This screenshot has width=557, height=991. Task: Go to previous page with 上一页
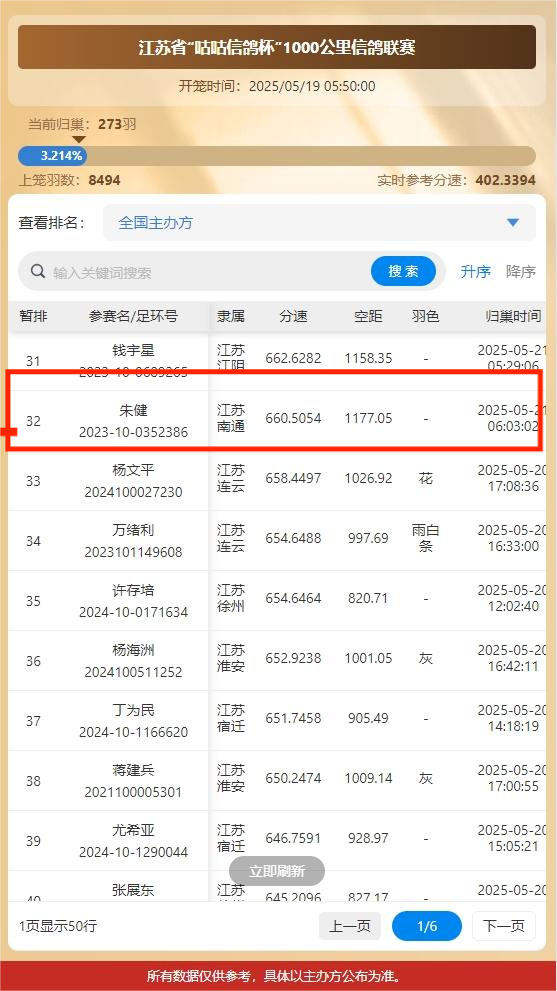350,927
